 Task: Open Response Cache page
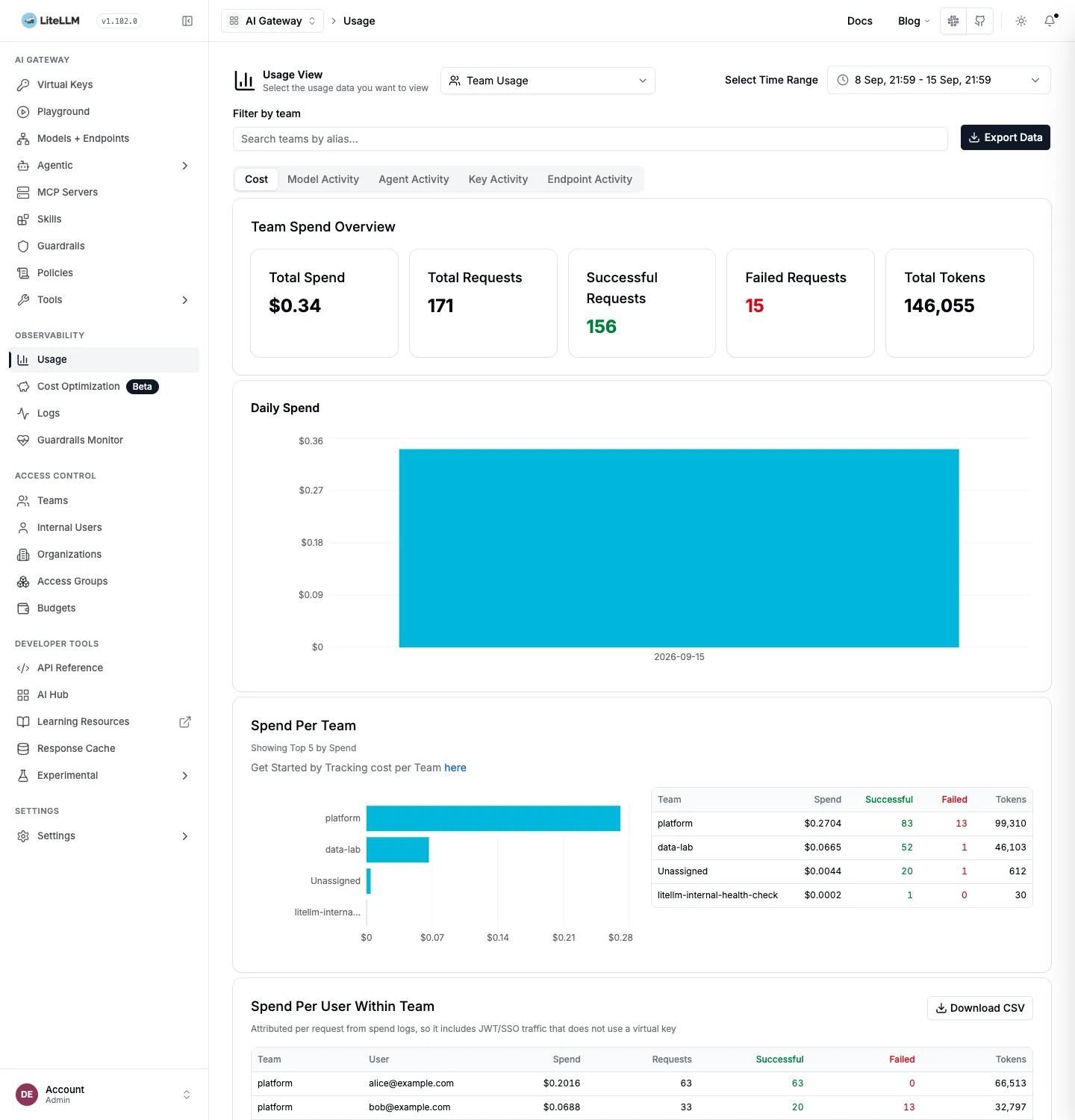pyautogui.click(x=104, y=748)
